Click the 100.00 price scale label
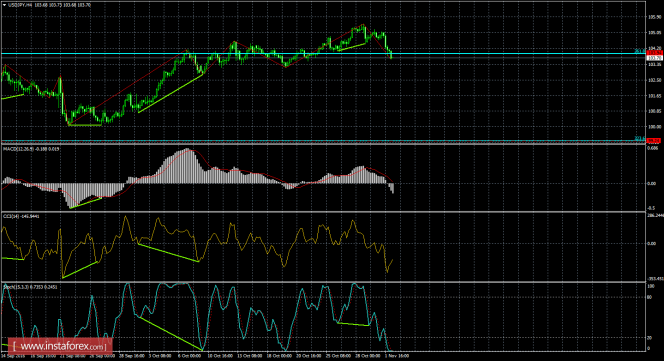 pos(655,127)
